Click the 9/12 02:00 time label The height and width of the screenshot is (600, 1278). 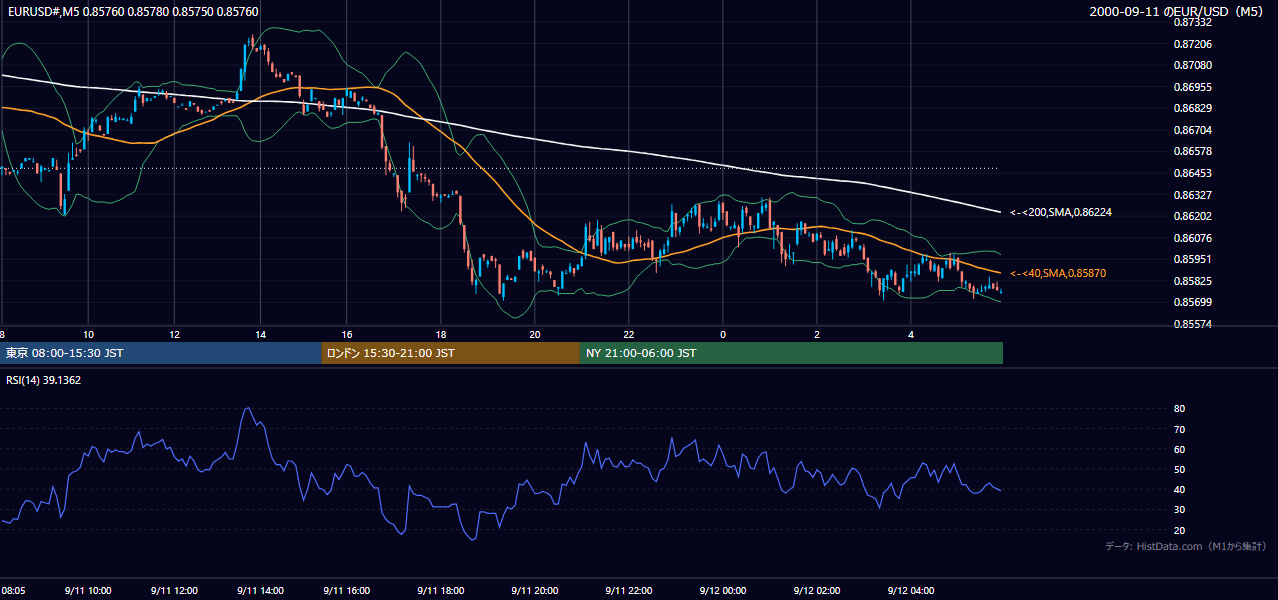[x=819, y=590]
